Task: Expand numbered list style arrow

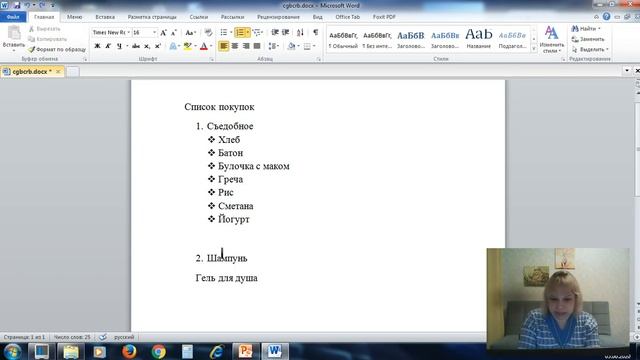Action: coord(248,32)
